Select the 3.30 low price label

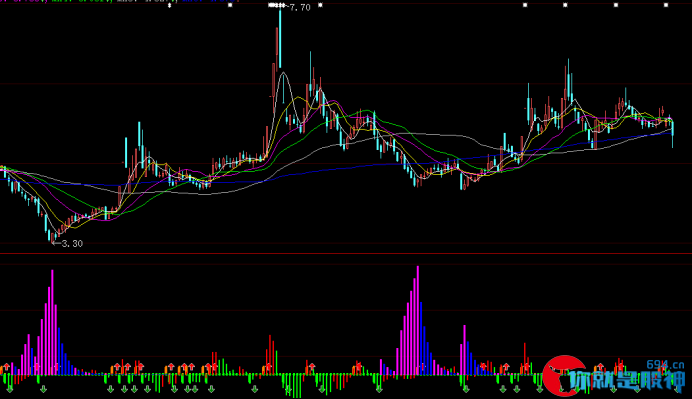click(x=72, y=244)
